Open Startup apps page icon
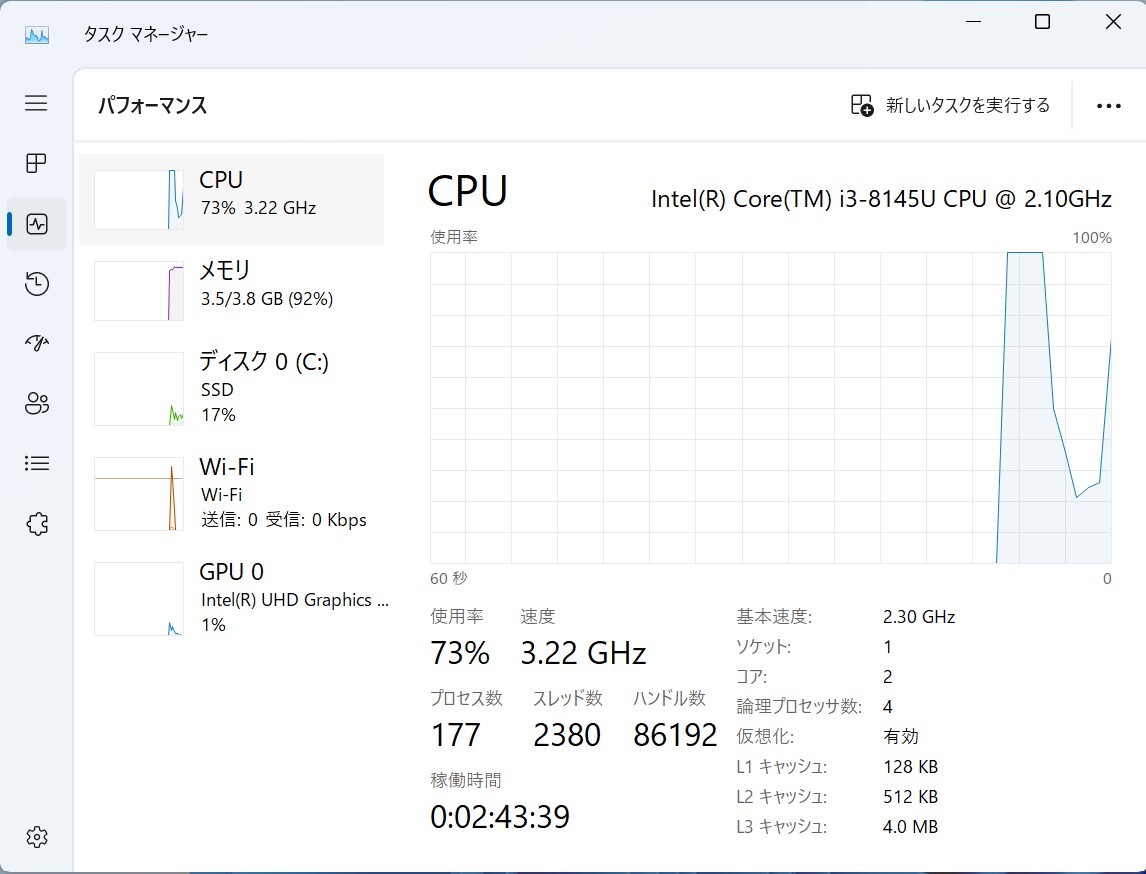The image size is (1146, 874). (36, 344)
